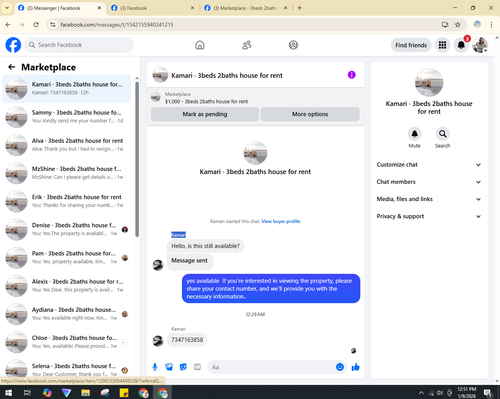500x399 pixels.
Task: Click the Mark as pending button
Action: (x=205, y=114)
